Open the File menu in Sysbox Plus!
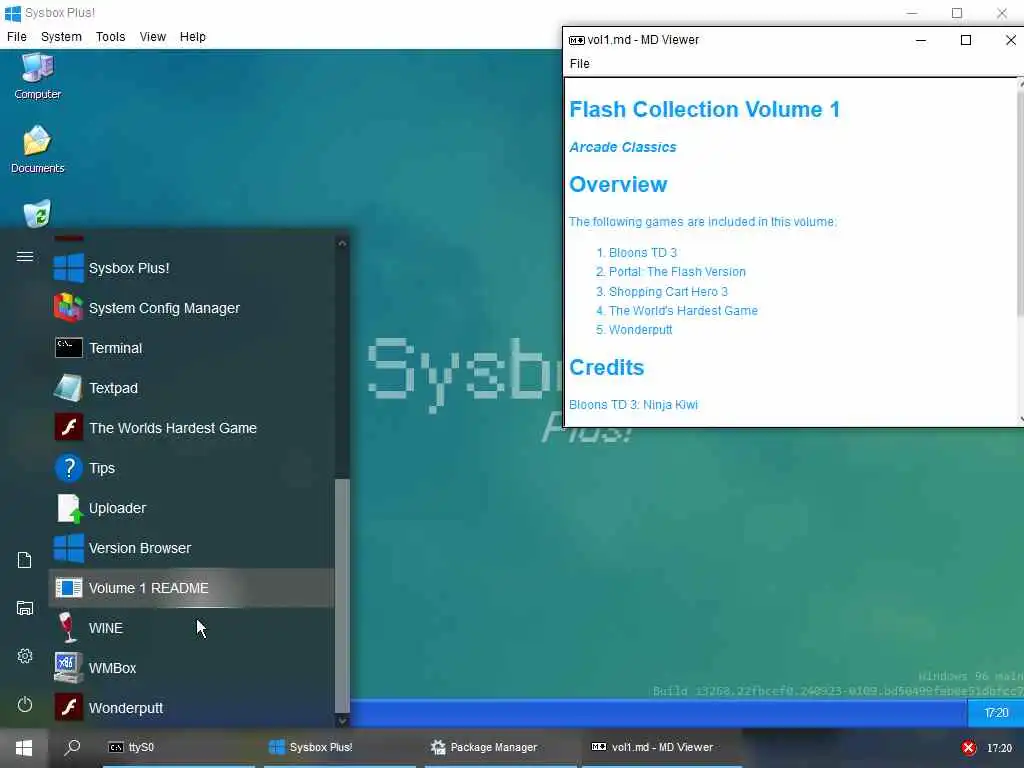 (x=17, y=37)
